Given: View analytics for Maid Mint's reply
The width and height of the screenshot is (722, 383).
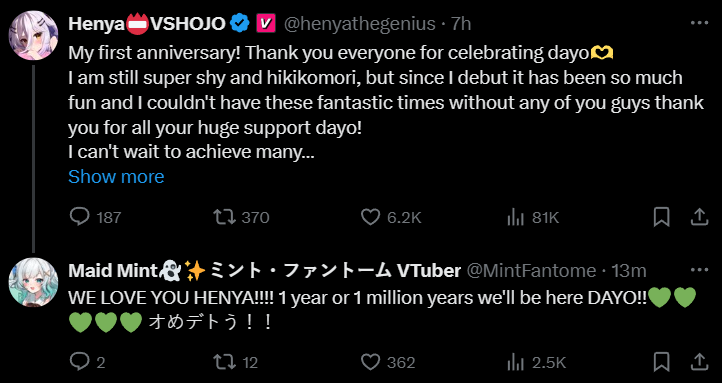Looking at the screenshot, I should (x=515, y=362).
